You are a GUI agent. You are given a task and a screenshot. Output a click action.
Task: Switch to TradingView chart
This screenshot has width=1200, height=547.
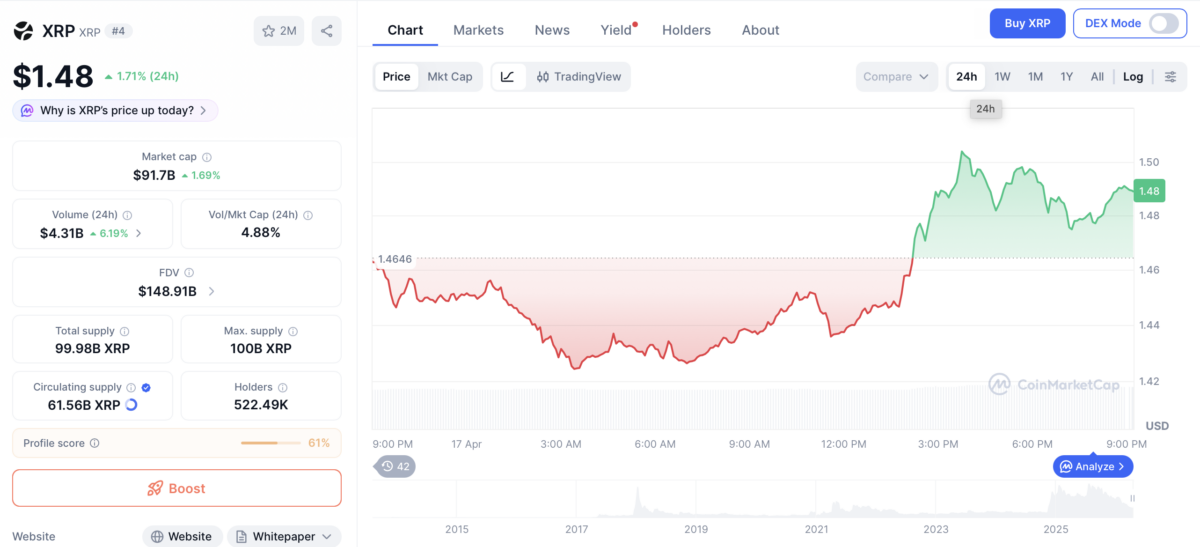pos(579,77)
